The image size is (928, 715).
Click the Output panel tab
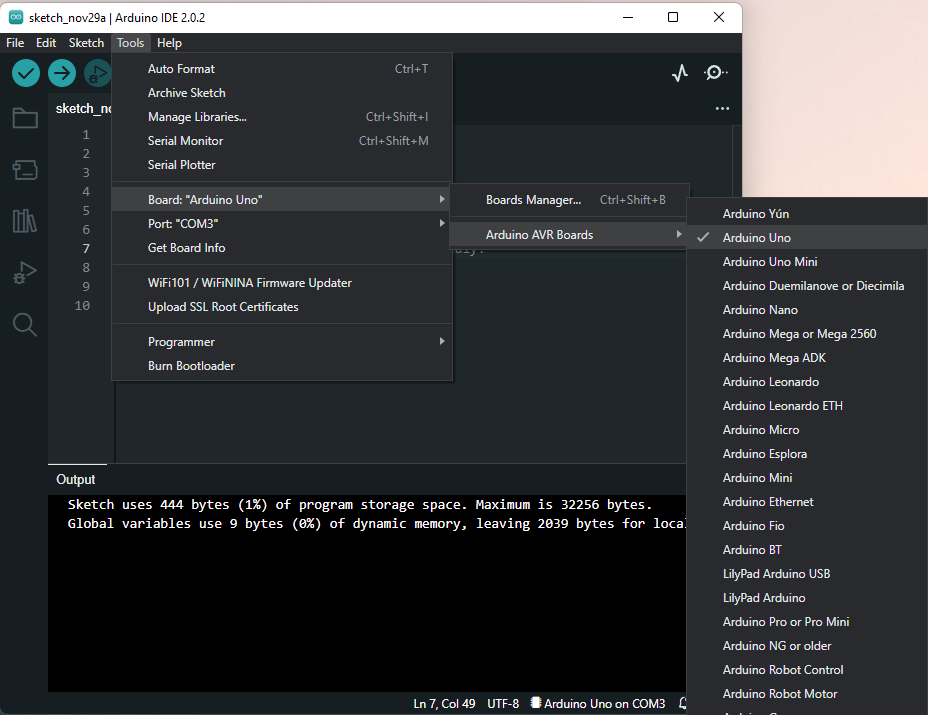coord(76,479)
